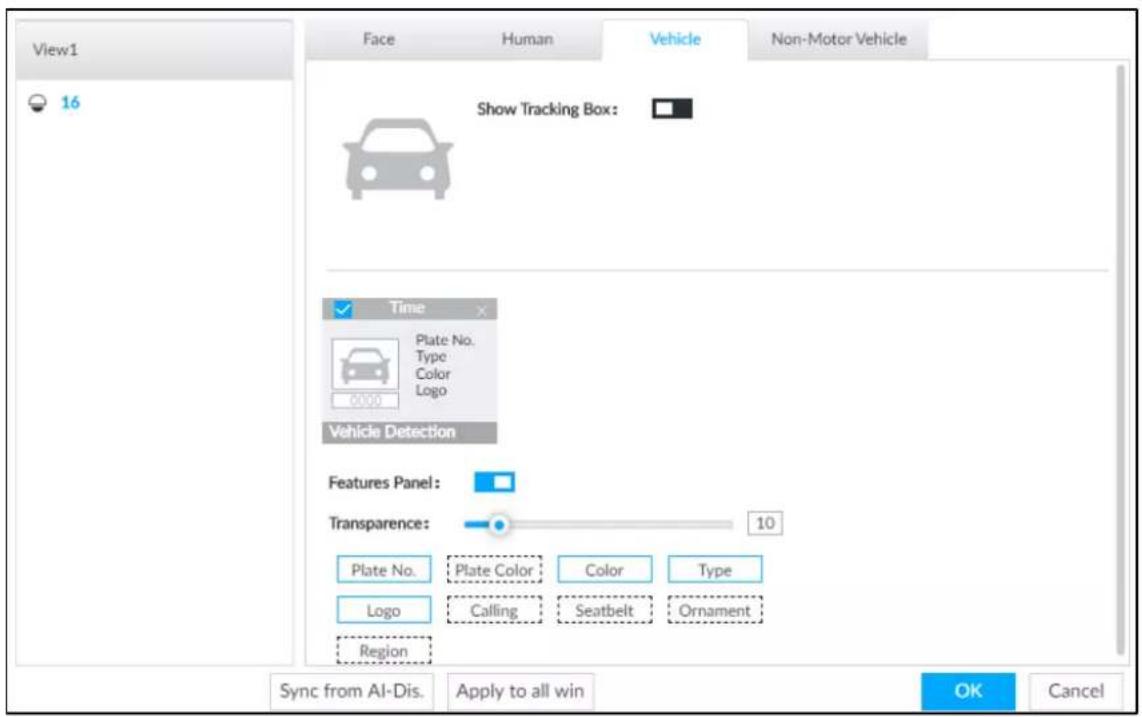Switch to the Face tab
The image size is (1142, 717).
pyautogui.click(x=379, y=39)
